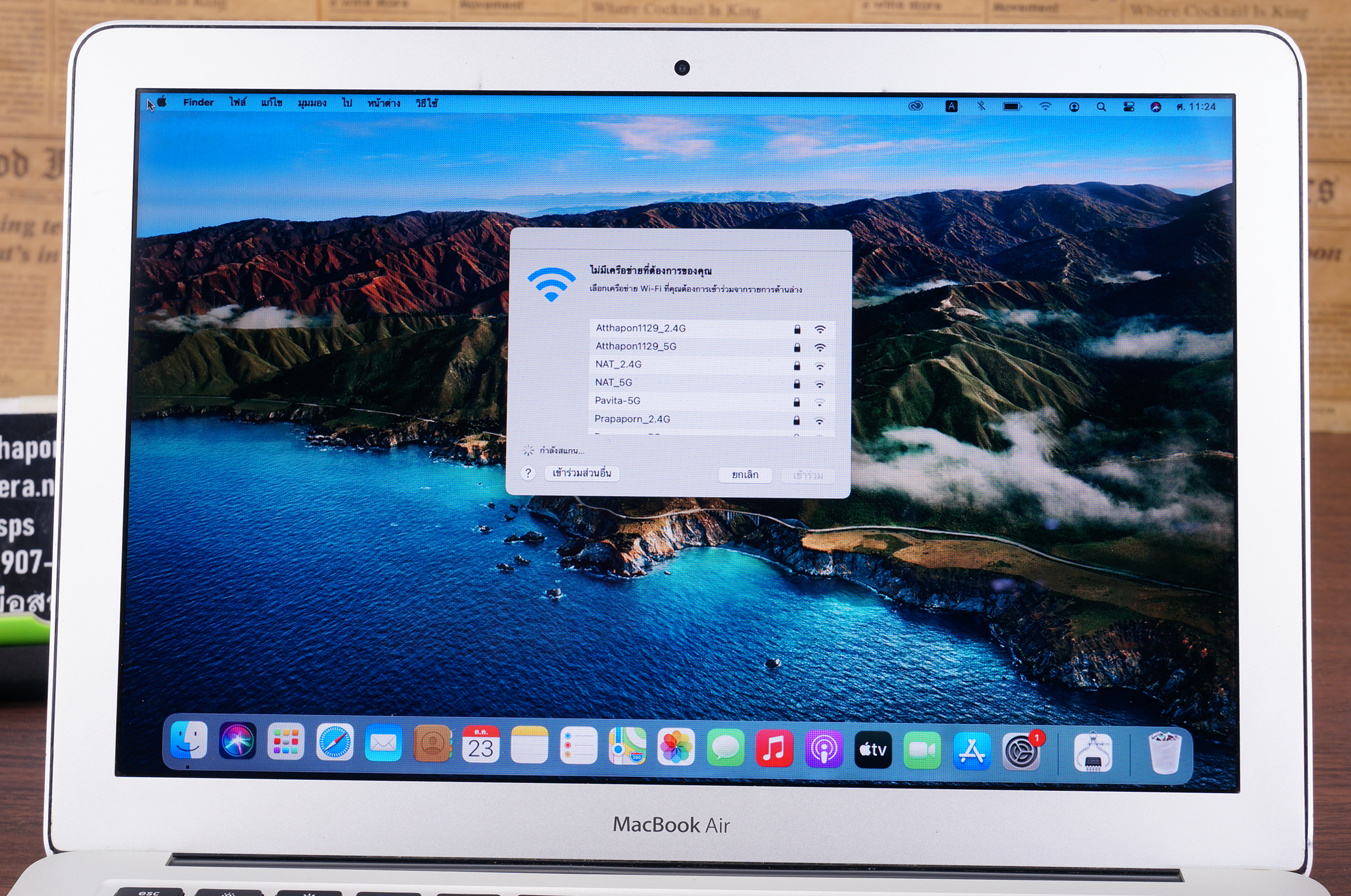
Task: Click the clock showing 11:24
Action: [x=1195, y=107]
